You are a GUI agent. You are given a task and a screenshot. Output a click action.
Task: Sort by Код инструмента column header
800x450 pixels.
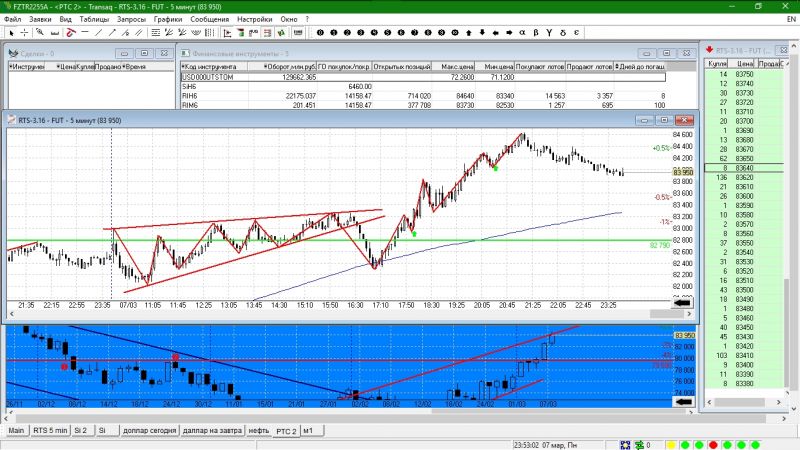214,66
